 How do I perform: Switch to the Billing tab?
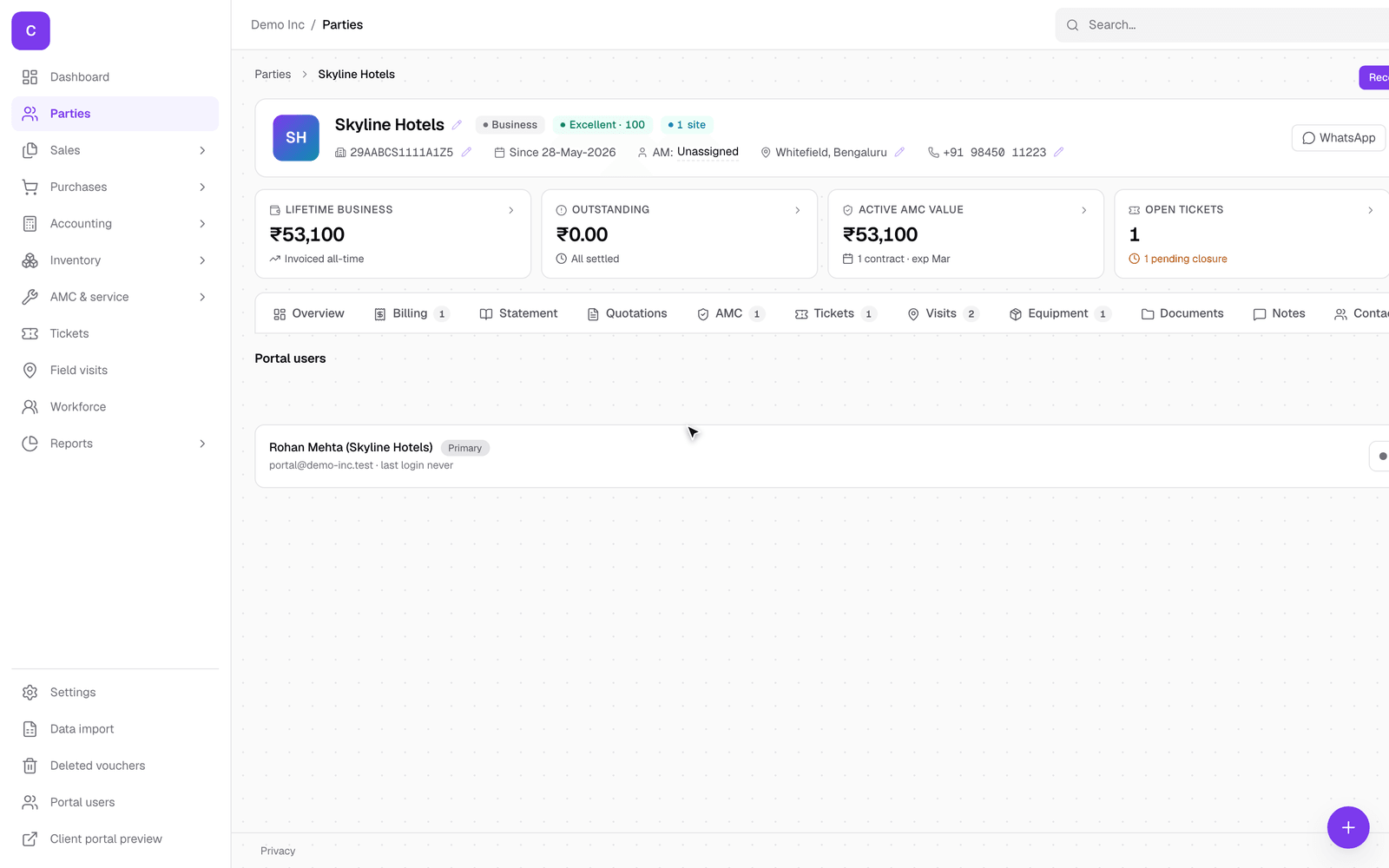click(x=411, y=313)
